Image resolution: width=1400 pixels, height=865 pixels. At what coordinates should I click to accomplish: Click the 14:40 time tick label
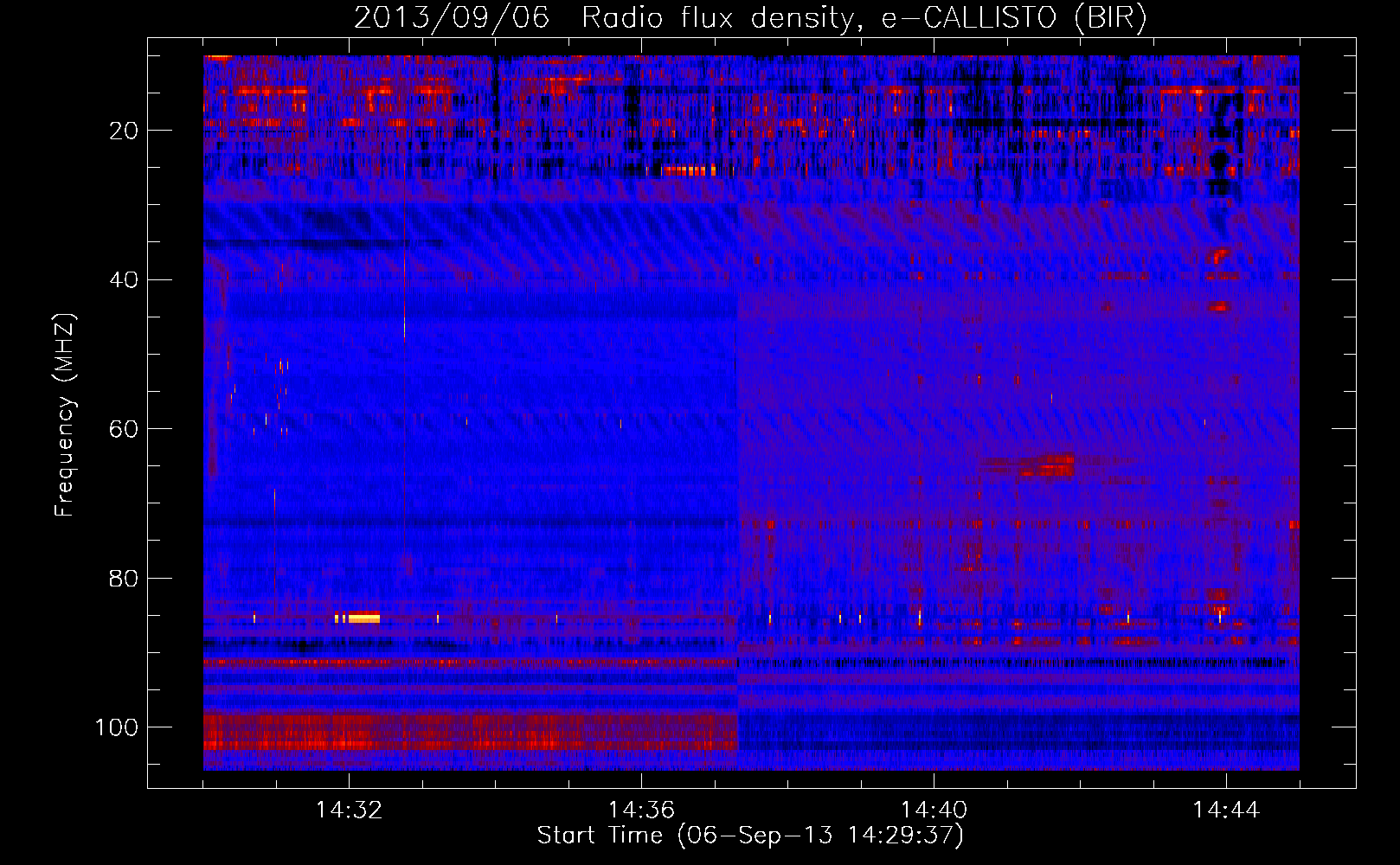tap(934, 811)
